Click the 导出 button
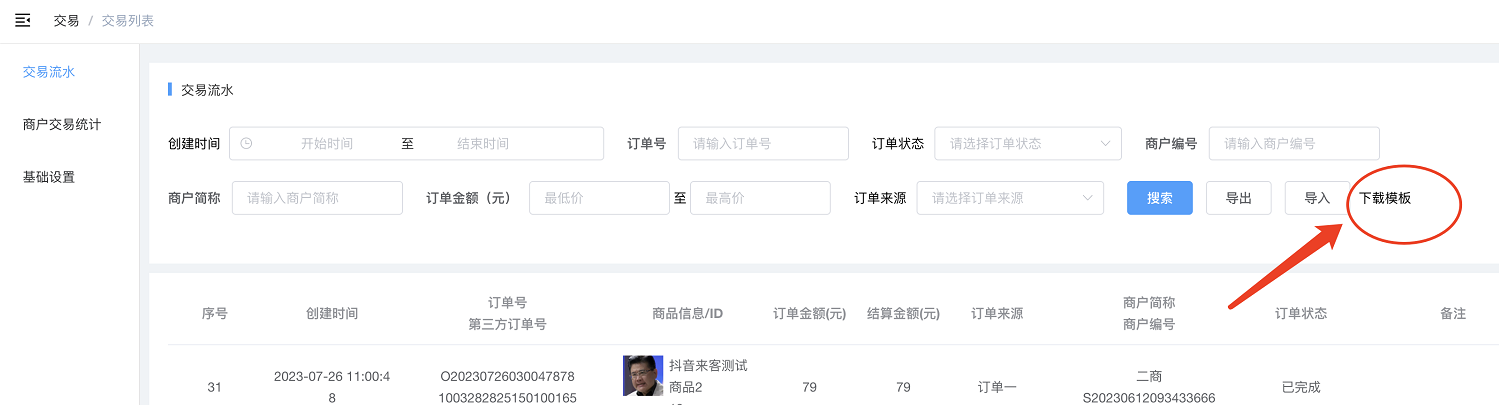1499x405 pixels. [1238, 198]
